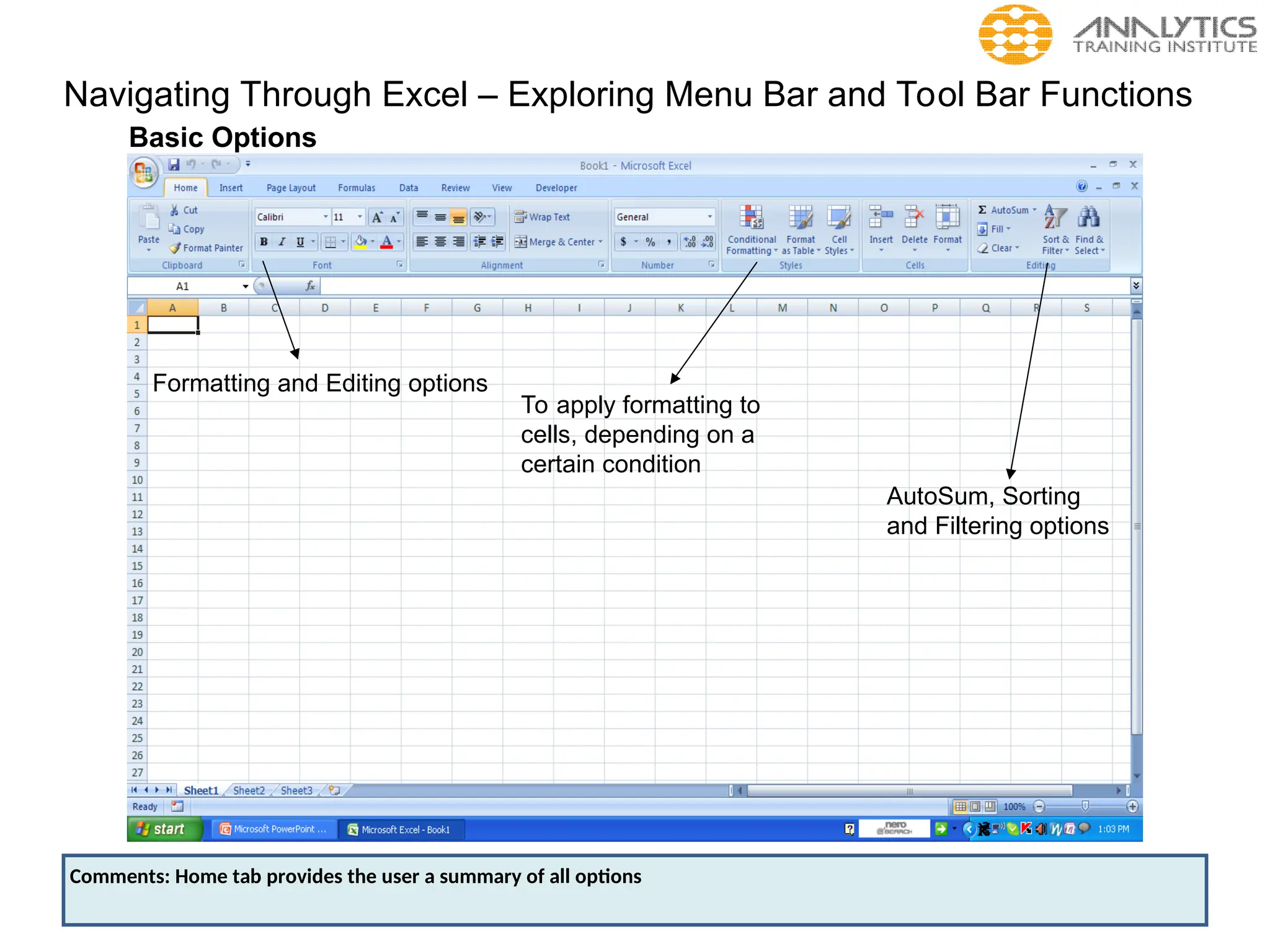This screenshot has height=952, width=1270.
Task: Toggle Bold formatting
Action: pos(264,242)
